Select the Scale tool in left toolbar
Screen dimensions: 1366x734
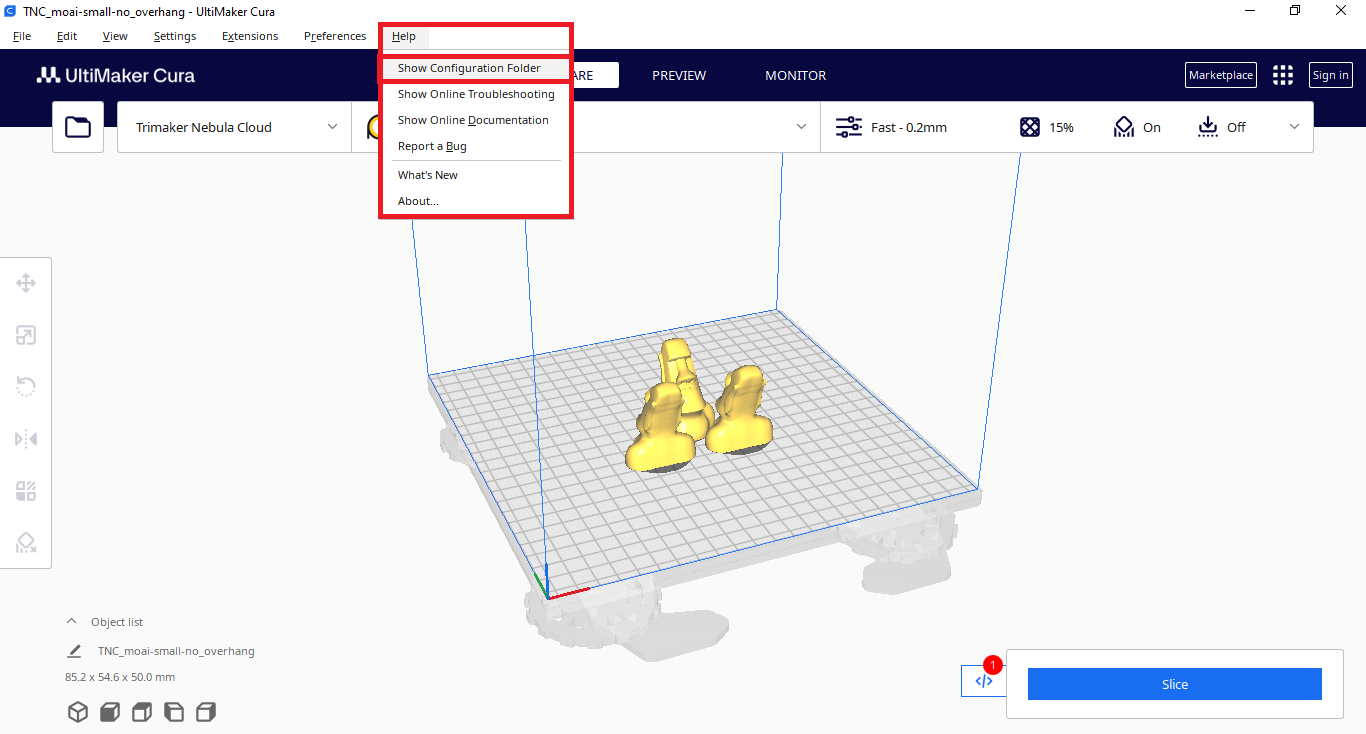coord(26,335)
